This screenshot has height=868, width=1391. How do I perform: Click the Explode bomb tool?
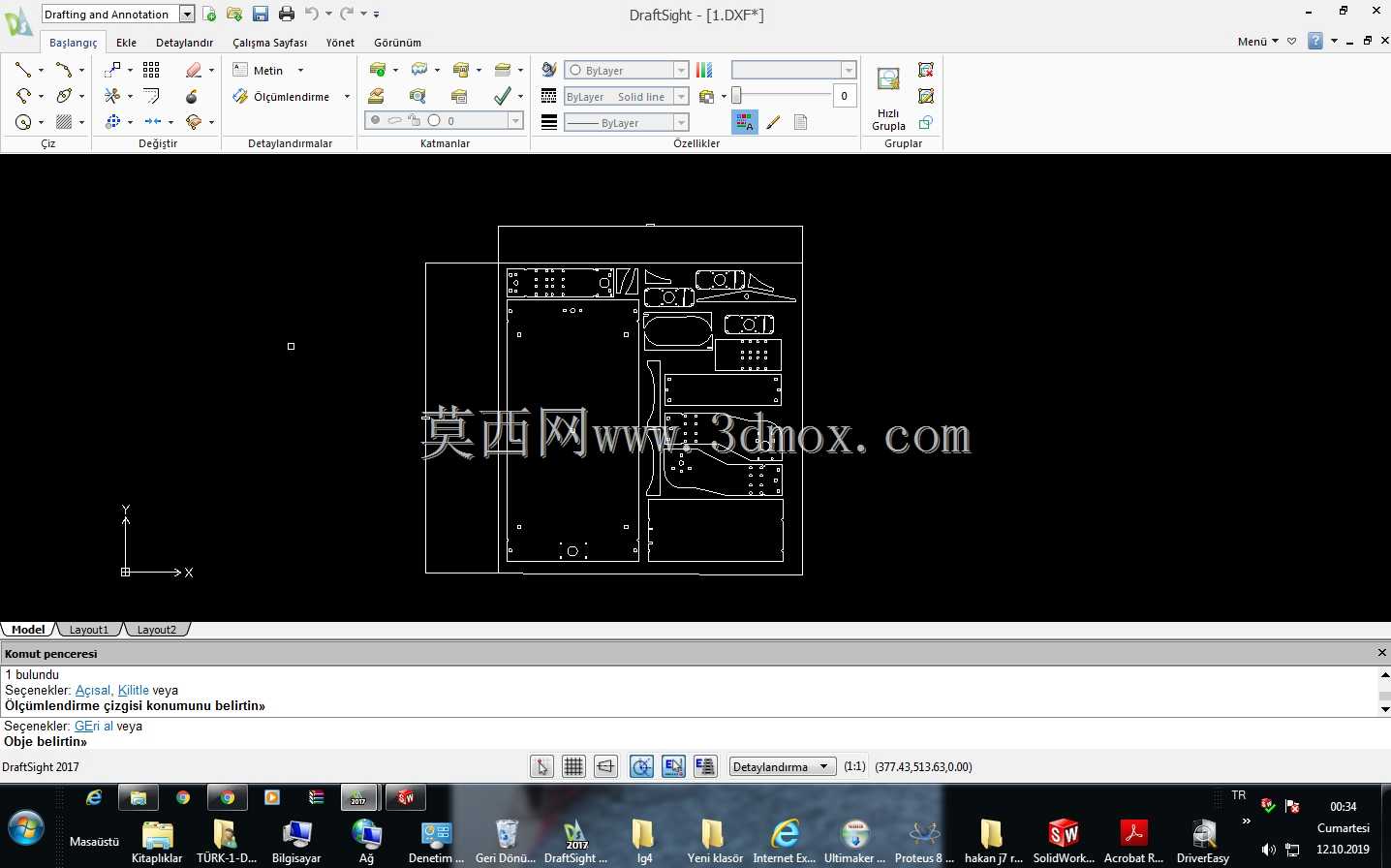pyautogui.click(x=192, y=96)
